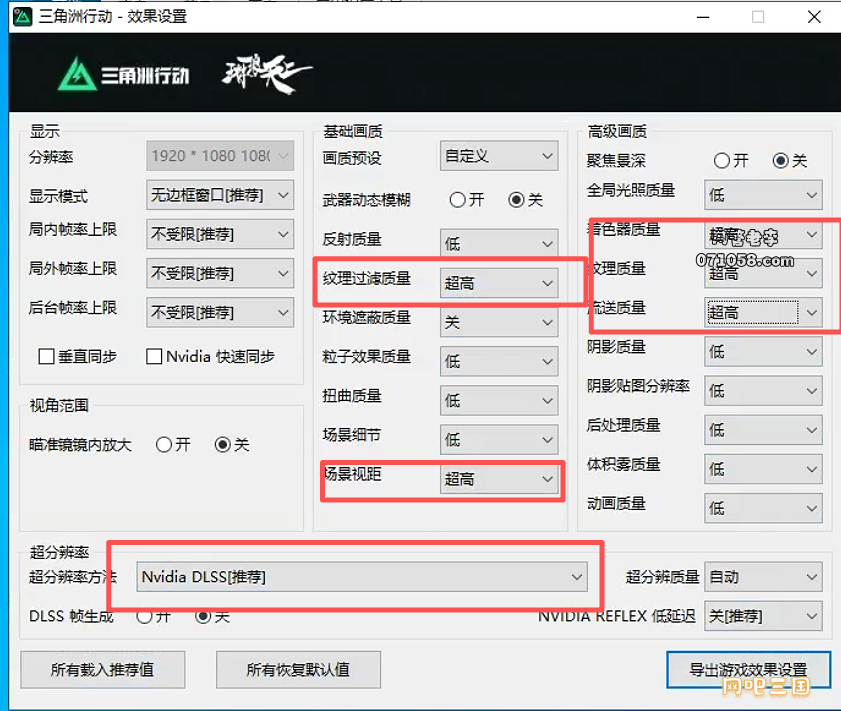Expand the 场景视距 dropdown
The height and width of the screenshot is (711, 841).
click(498, 480)
